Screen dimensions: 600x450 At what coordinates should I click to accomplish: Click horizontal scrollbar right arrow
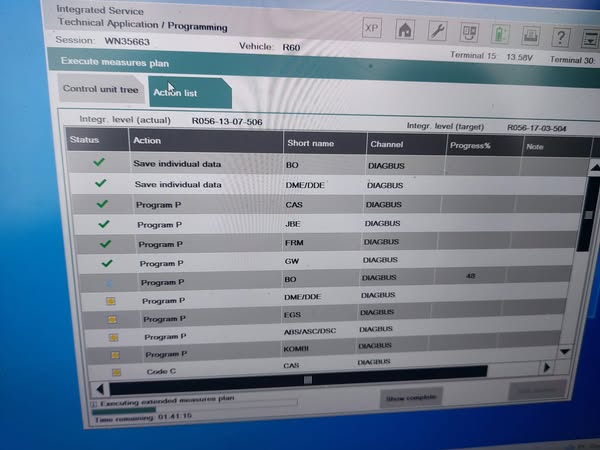point(547,367)
